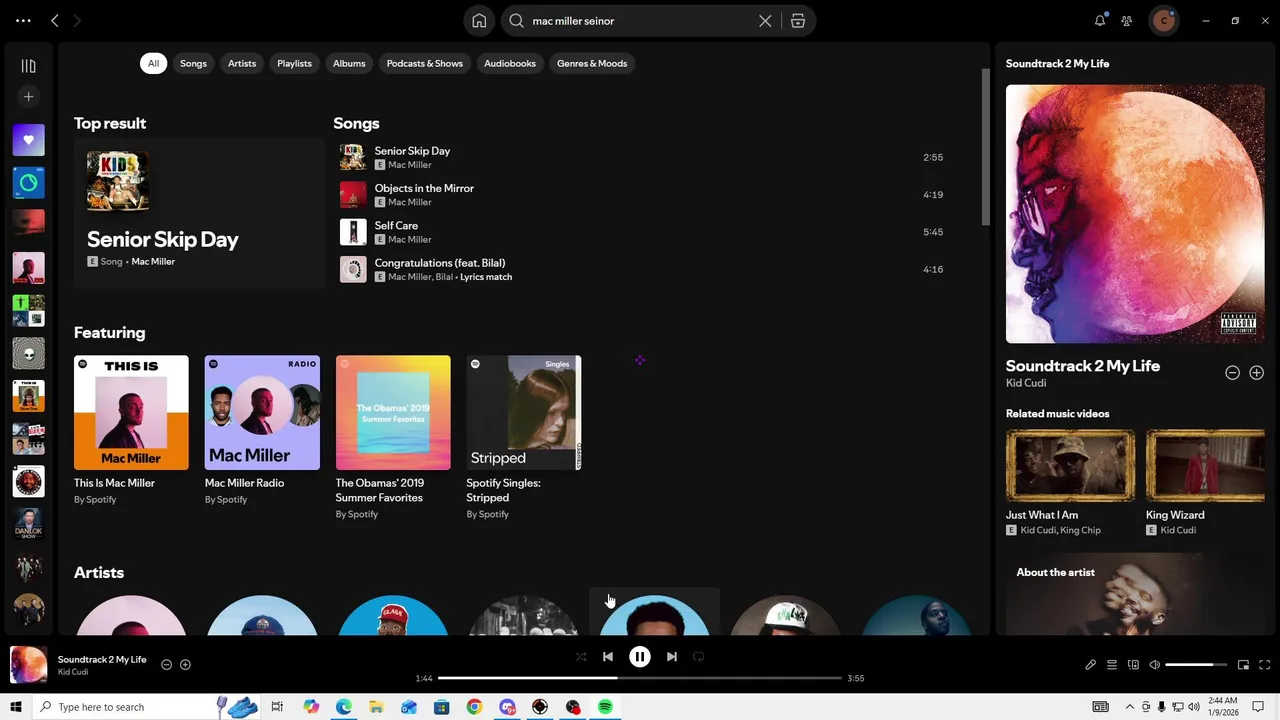Create a playlist with the plus icon in sidebar

(28, 97)
